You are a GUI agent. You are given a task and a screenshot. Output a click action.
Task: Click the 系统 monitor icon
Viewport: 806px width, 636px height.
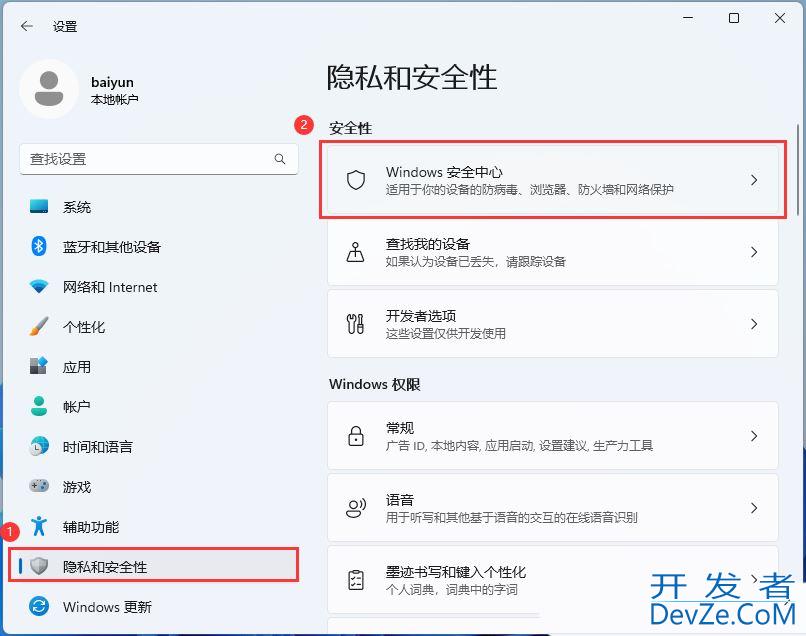point(39,207)
